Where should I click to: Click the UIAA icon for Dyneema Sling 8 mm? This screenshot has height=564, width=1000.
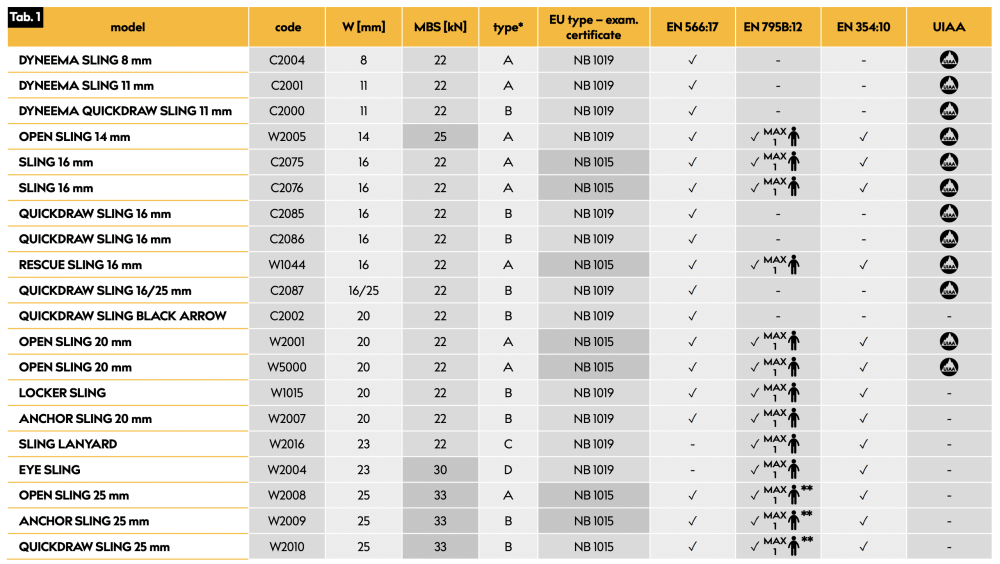[948, 60]
